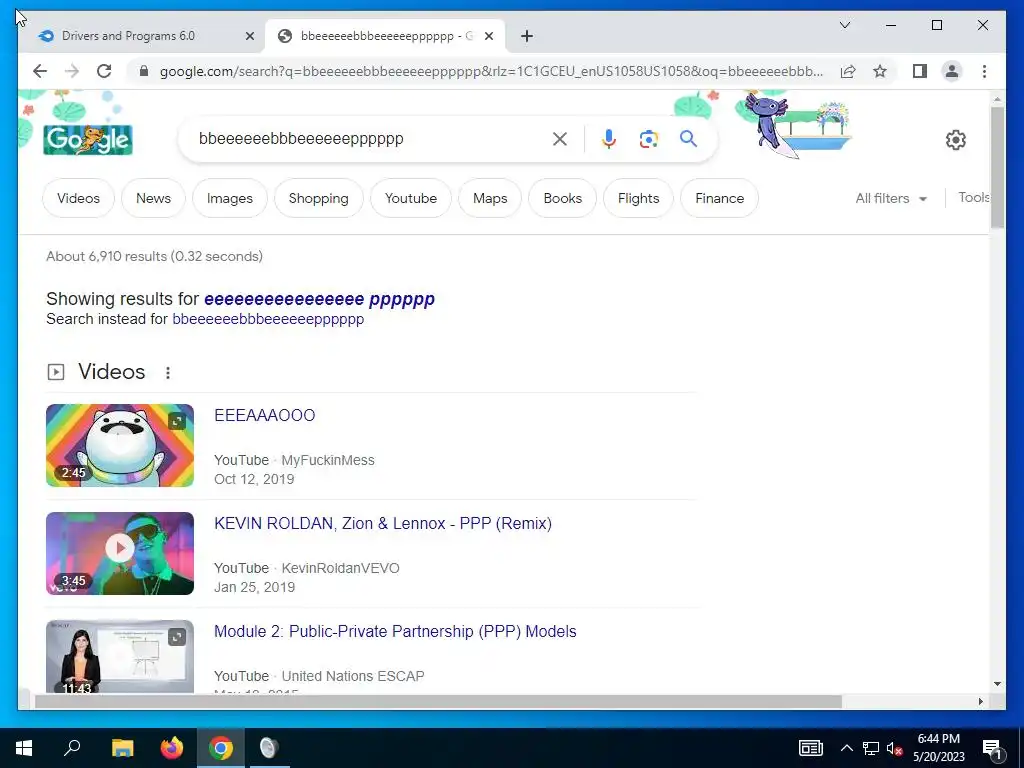
Task: Close the bbeeeeeebbbeeeeeepppppp search tab
Action: [489, 36]
